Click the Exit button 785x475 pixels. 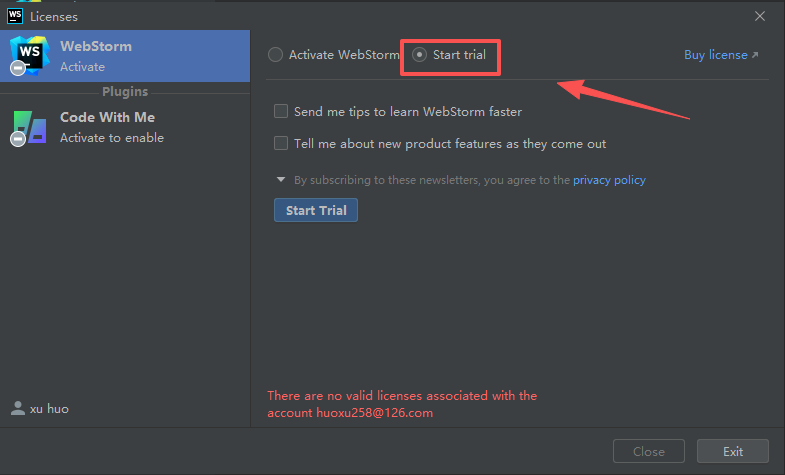point(733,451)
